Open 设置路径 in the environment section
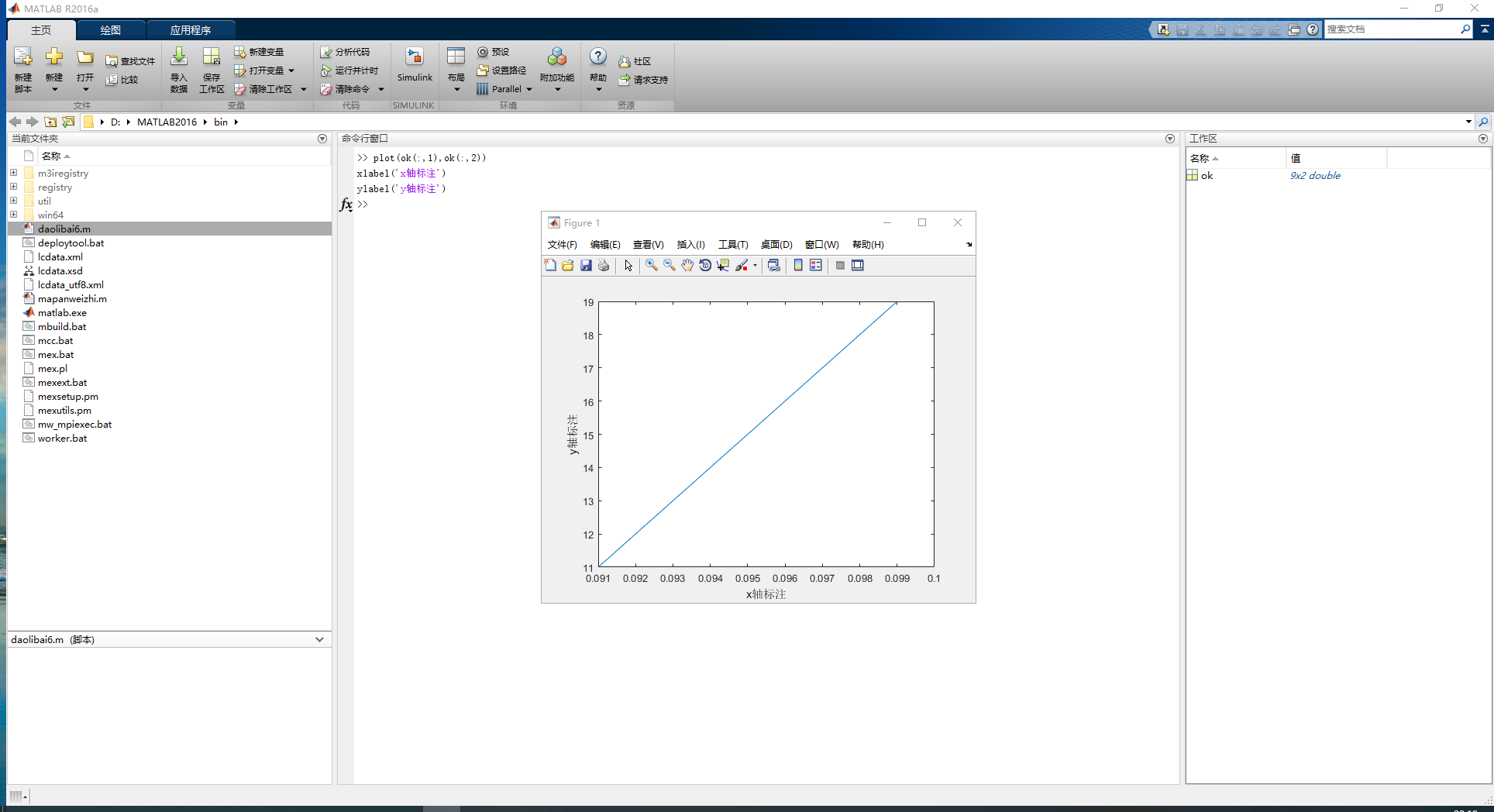 503,70
